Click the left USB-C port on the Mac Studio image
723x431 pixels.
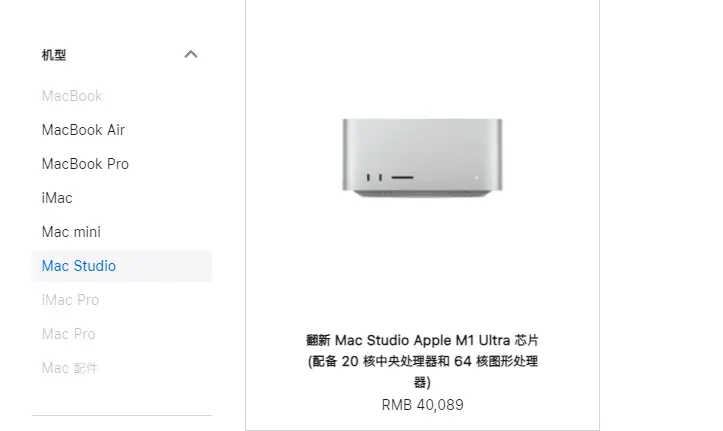point(368,177)
